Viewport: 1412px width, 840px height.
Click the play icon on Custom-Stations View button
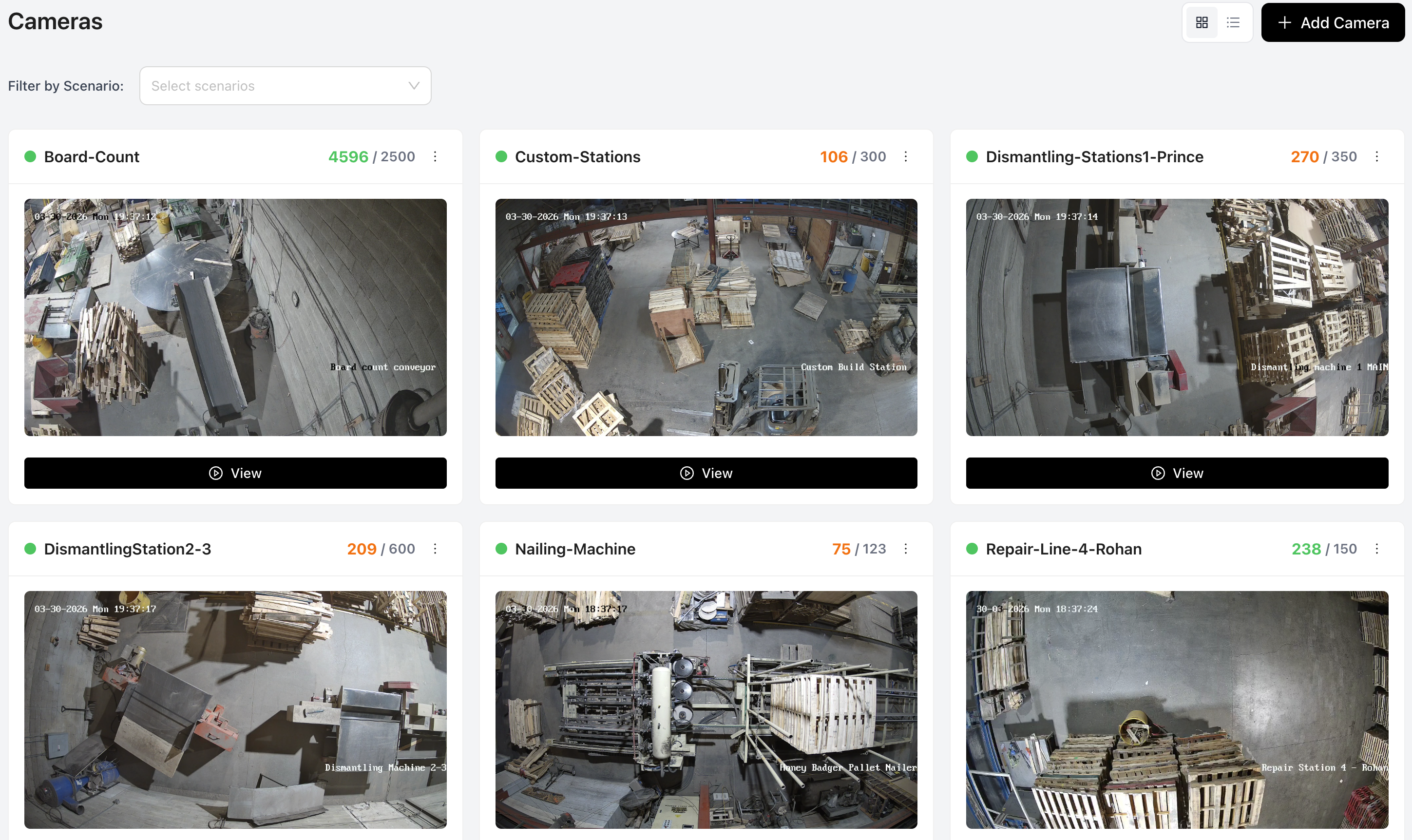(687, 473)
